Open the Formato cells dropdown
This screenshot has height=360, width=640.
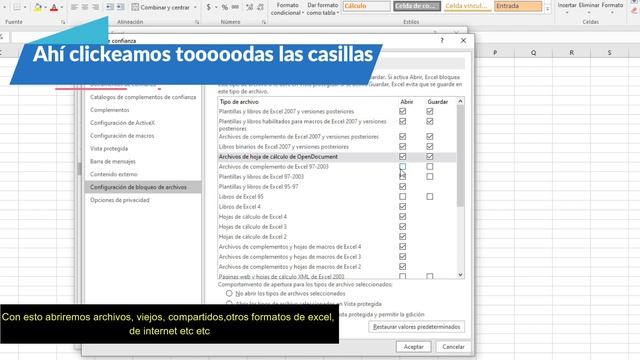point(612,8)
